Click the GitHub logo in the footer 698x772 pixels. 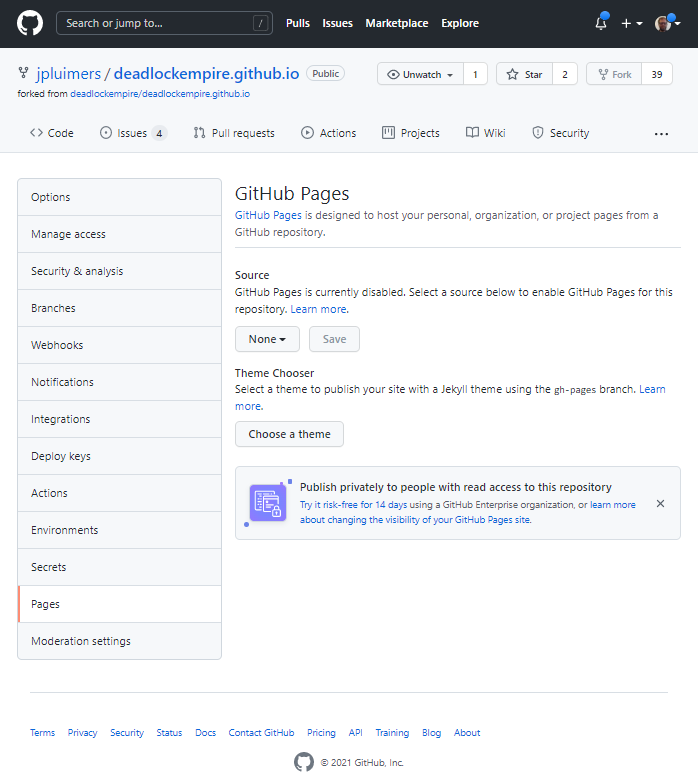[304, 762]
